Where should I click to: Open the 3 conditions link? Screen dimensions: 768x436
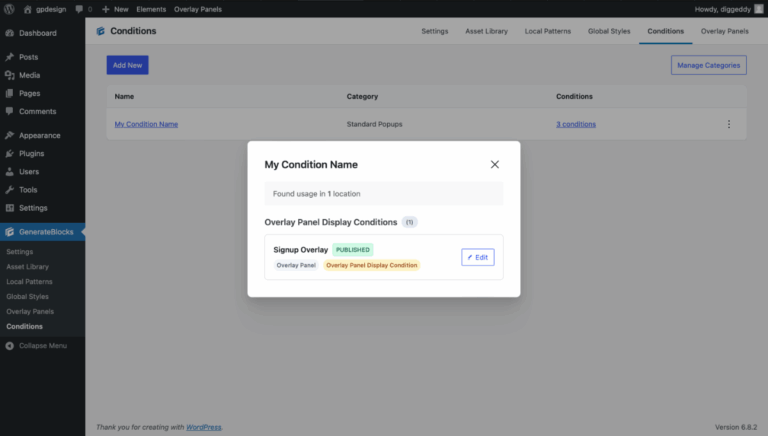coord(576,124)
